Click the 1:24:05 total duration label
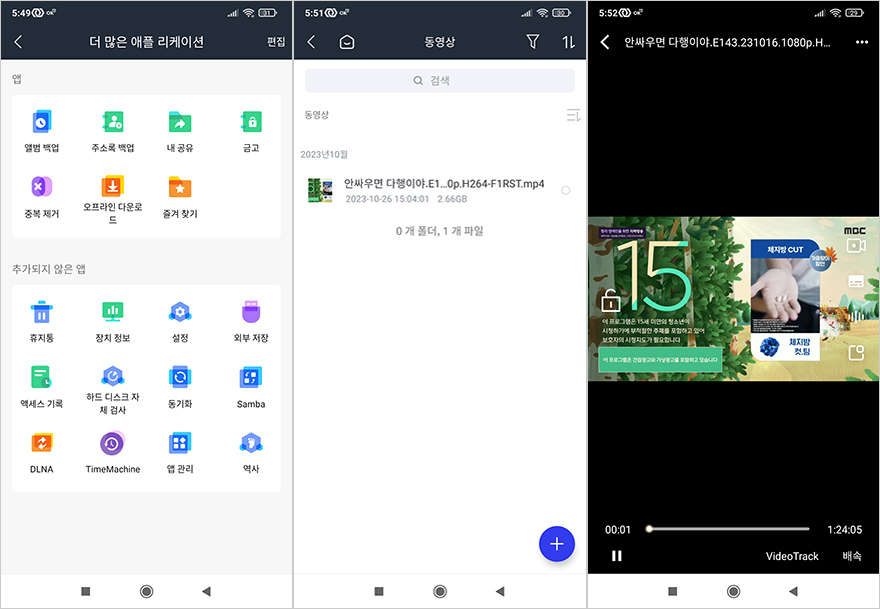Screen dimensions: 880x609 [845, 529]
